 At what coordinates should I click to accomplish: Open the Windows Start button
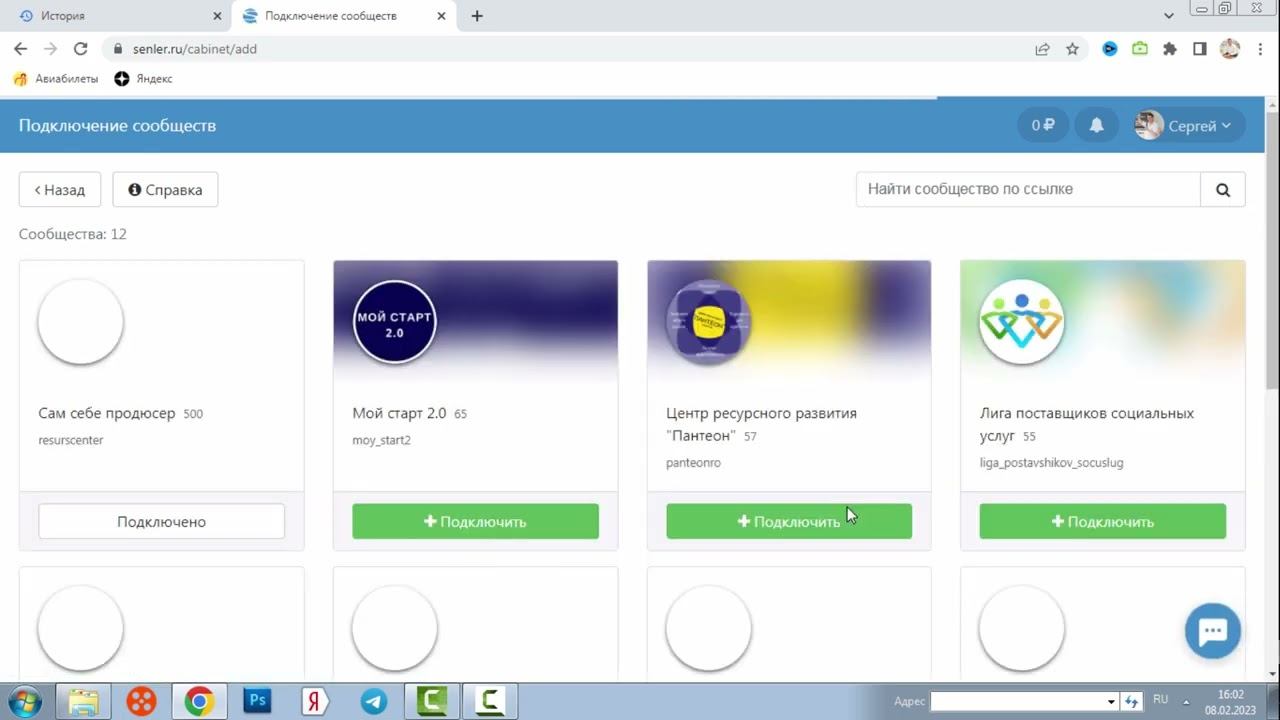point(23,702)
